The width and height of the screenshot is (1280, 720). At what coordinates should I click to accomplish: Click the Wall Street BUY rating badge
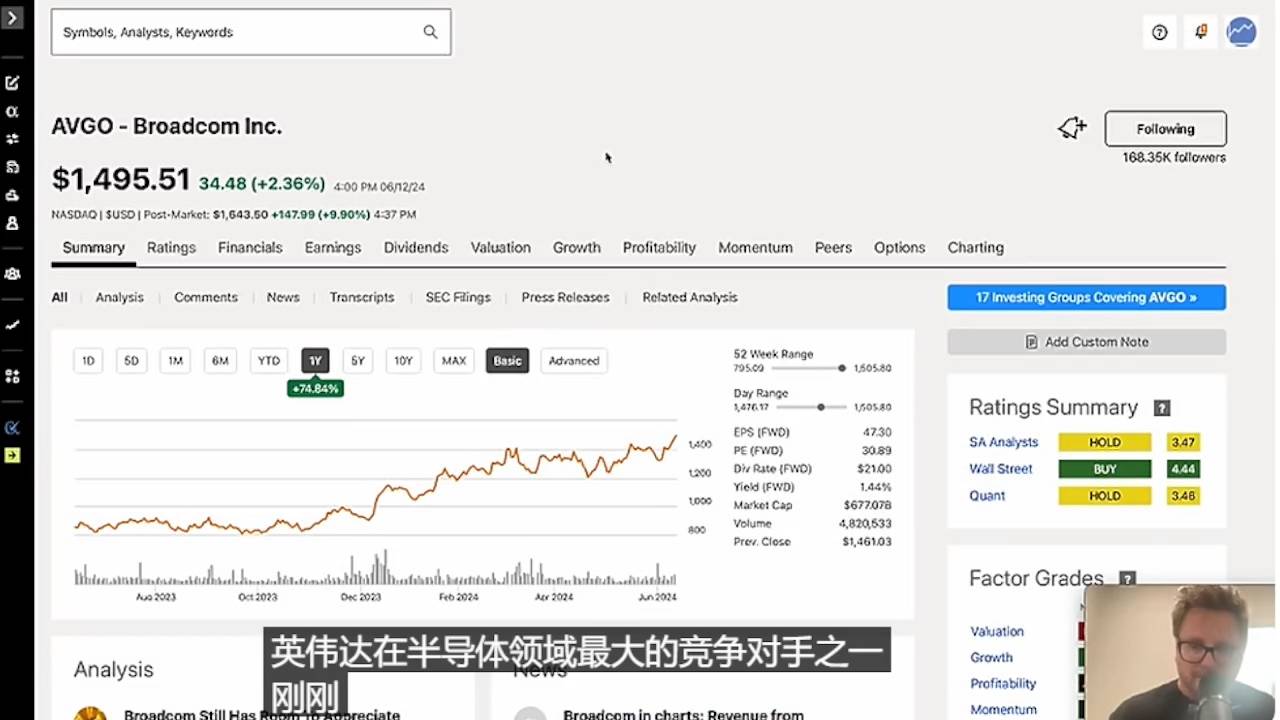tap(1105, 469)
